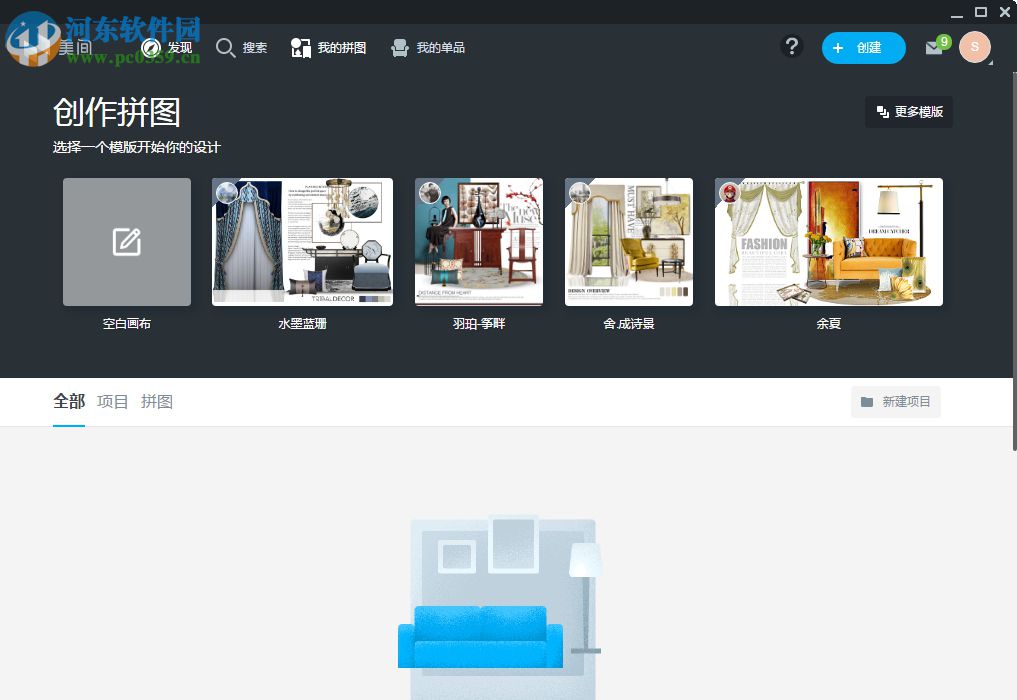Click the author avatar on 舍.成诗景 template
The image size is (1017, 700).
pyautogui.click(x=579, y=193)
